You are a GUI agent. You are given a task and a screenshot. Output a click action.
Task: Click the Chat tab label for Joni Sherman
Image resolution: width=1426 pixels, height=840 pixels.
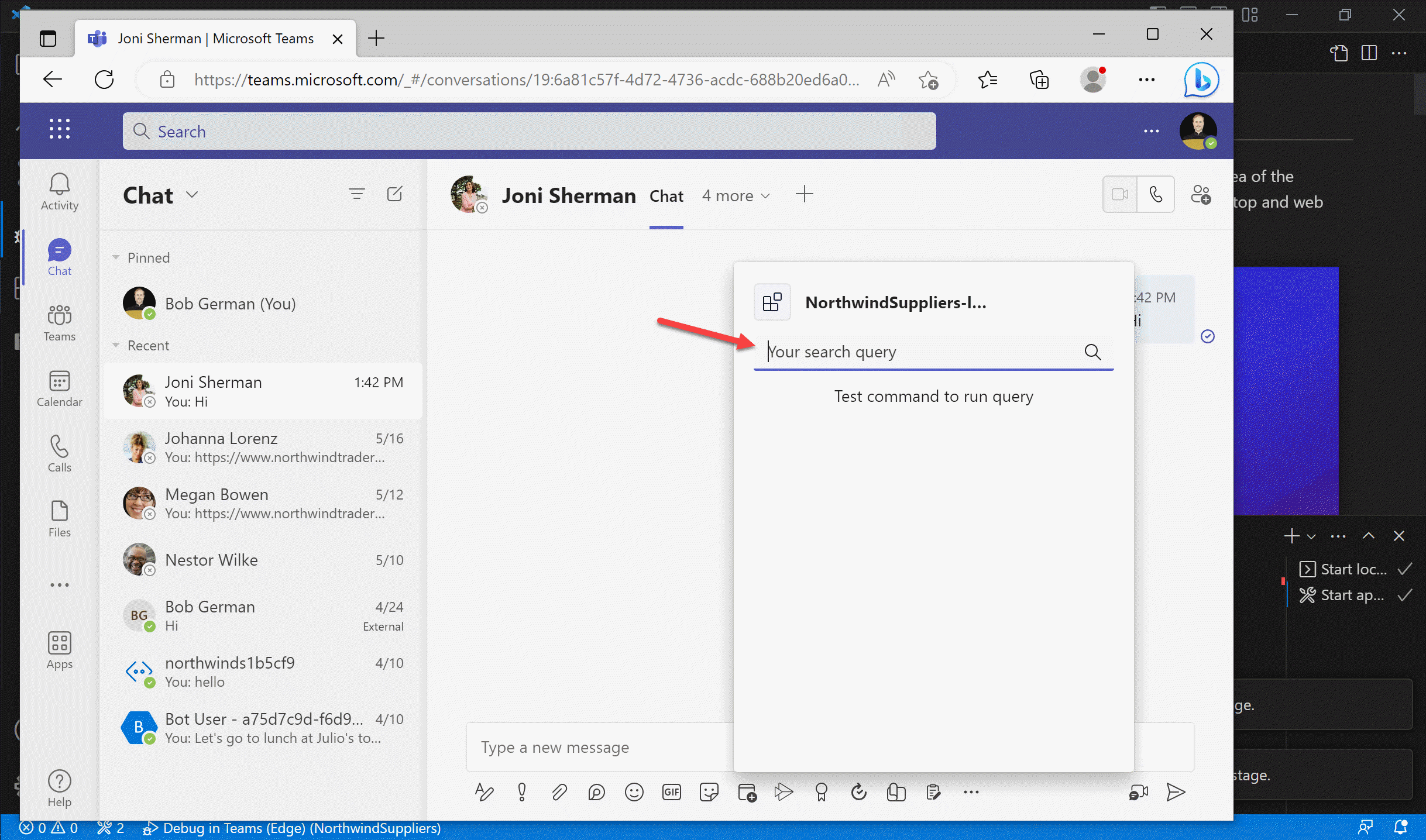(x=665, y=195)
